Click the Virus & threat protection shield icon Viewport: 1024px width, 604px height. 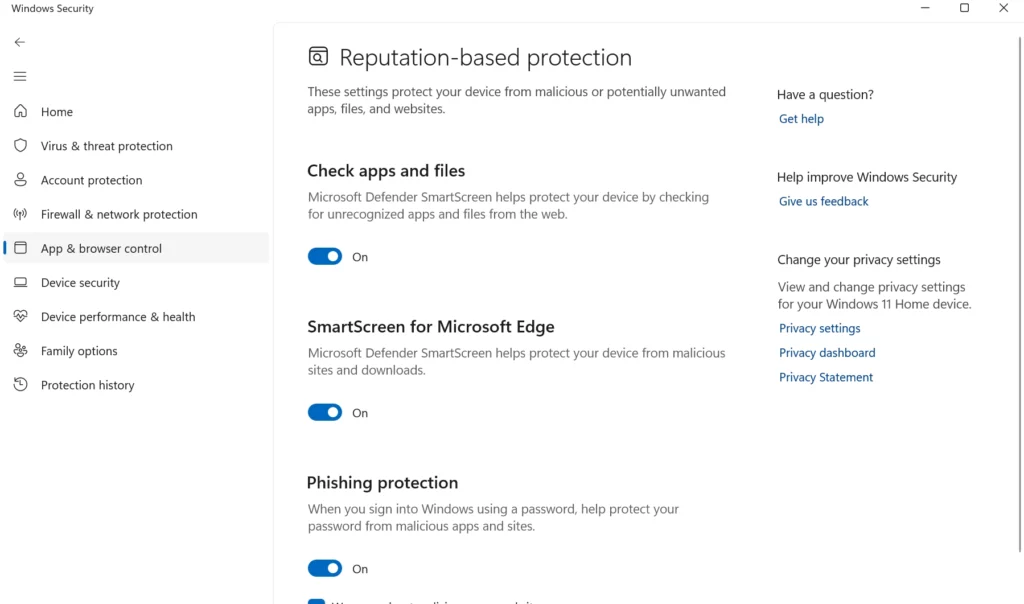(20, 145)
